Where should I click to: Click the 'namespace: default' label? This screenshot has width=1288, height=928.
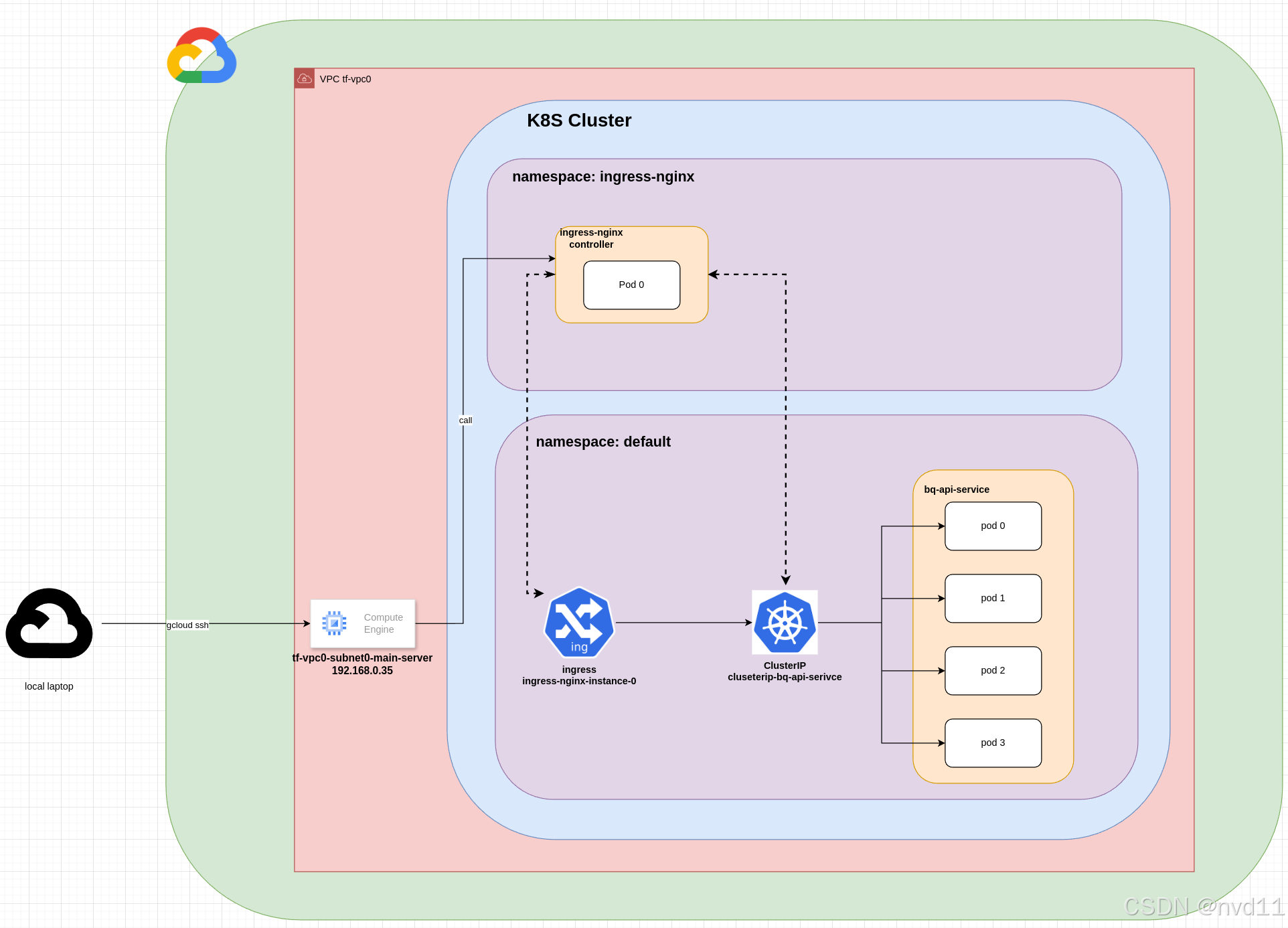click(603, 442)
